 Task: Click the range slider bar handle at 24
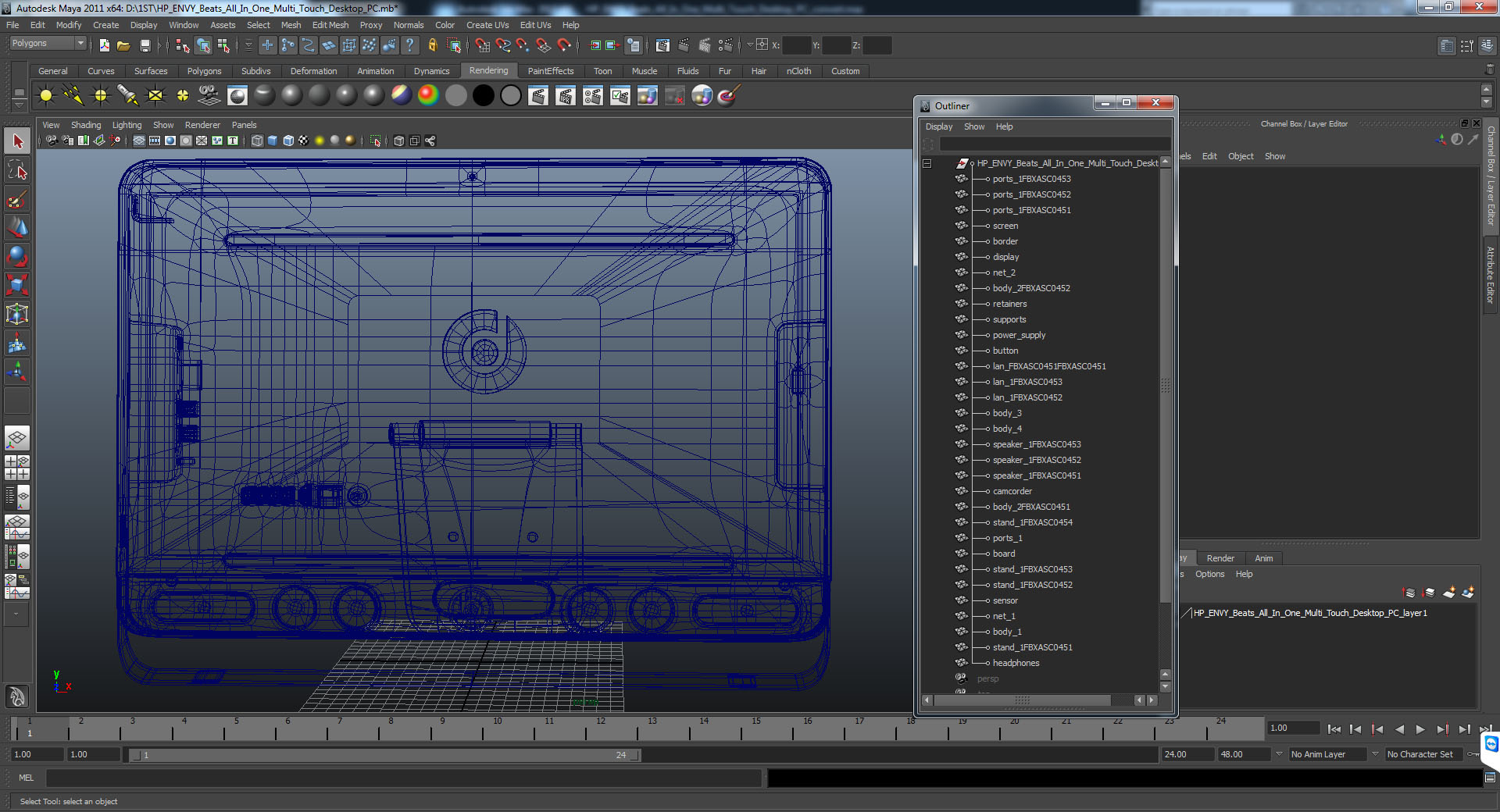point(634,755)
